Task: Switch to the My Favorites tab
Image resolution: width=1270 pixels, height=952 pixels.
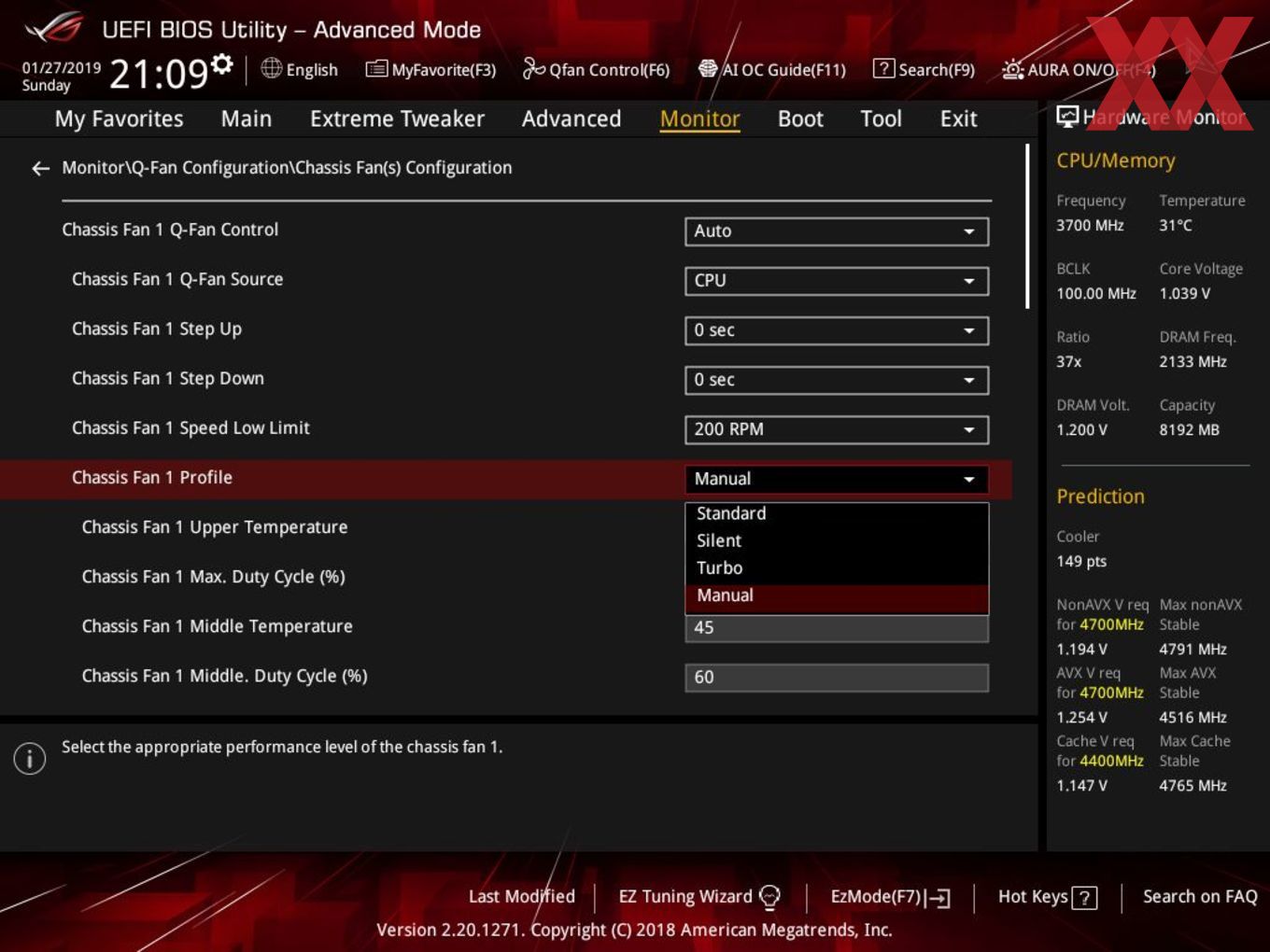Action: coord(119,119)
